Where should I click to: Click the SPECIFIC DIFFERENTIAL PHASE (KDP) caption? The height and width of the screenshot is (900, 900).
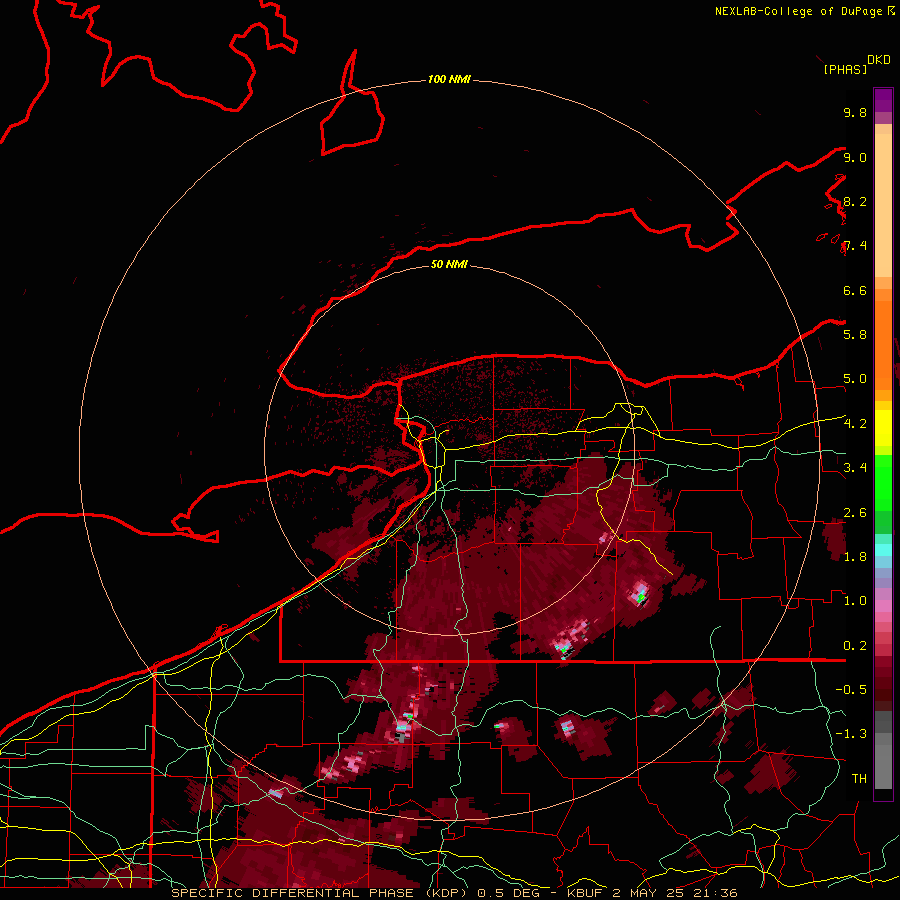tap(317, 893)
